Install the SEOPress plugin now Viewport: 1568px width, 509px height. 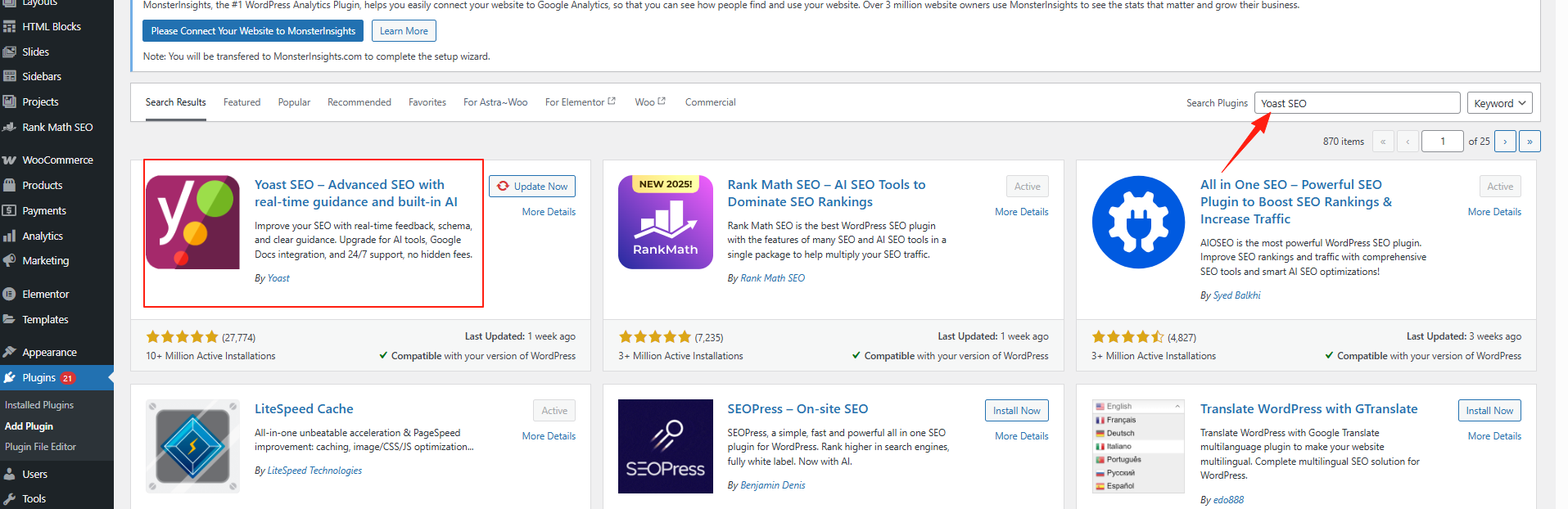click(1016, 411)
